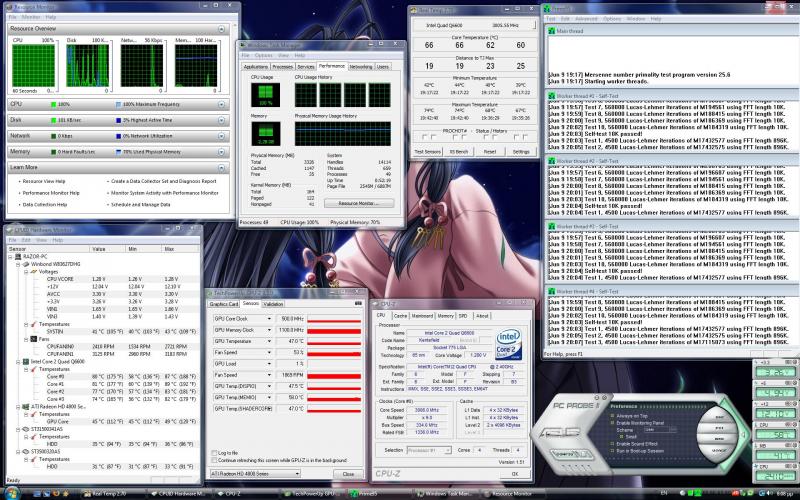800x500 pixels.
Task: Toggle Enable Sound Effect in PC Probe
Action: pyautogui.click(x=612, y=444)
